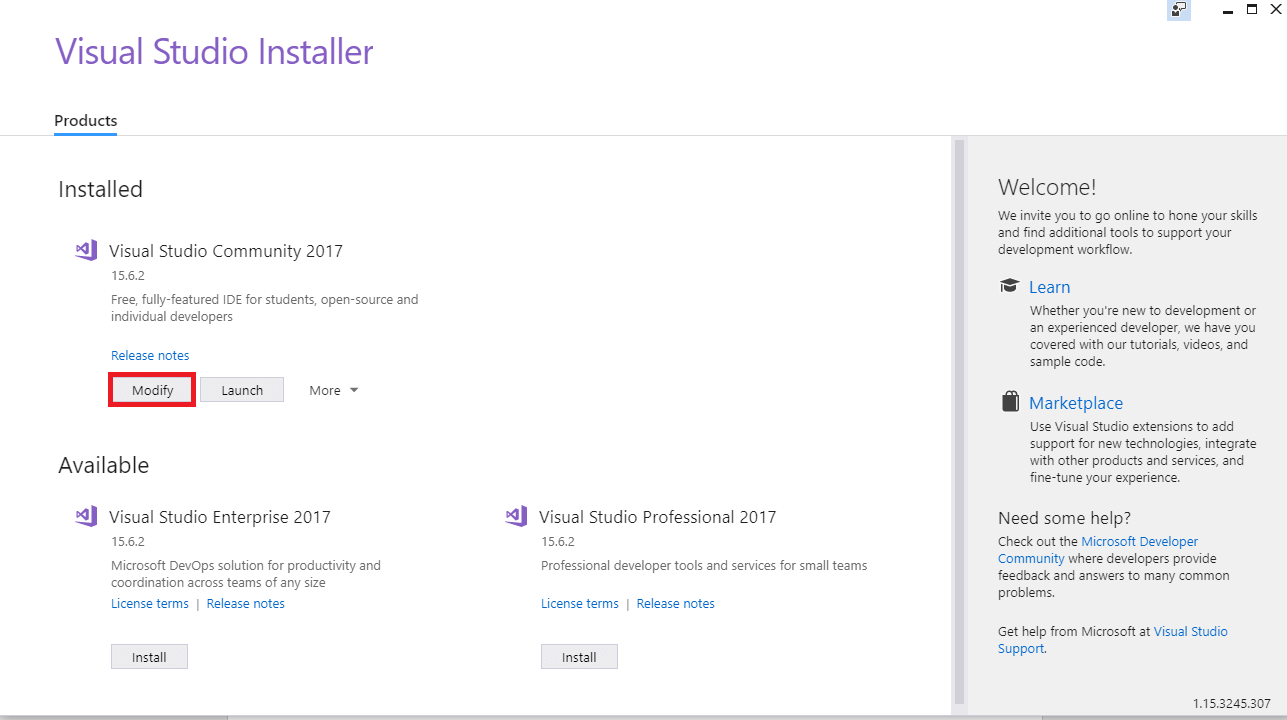Click the Need some help? heading

1064,518
